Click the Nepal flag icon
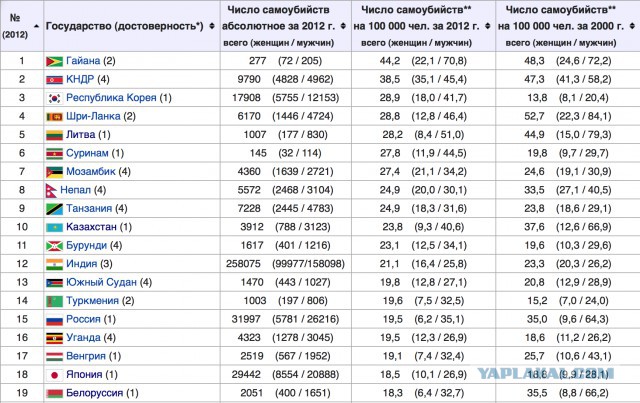This screenshot has width=640, height=403. [51, 190]
